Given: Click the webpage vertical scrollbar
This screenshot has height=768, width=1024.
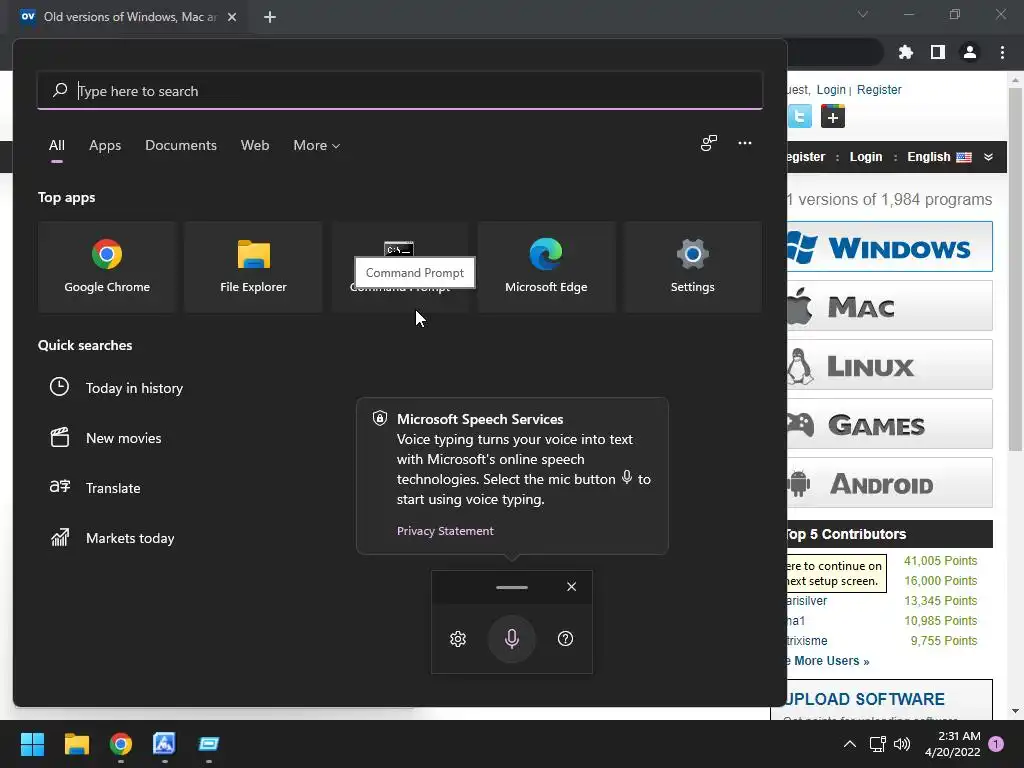Looking at the screenshot, I should 1015,269.
